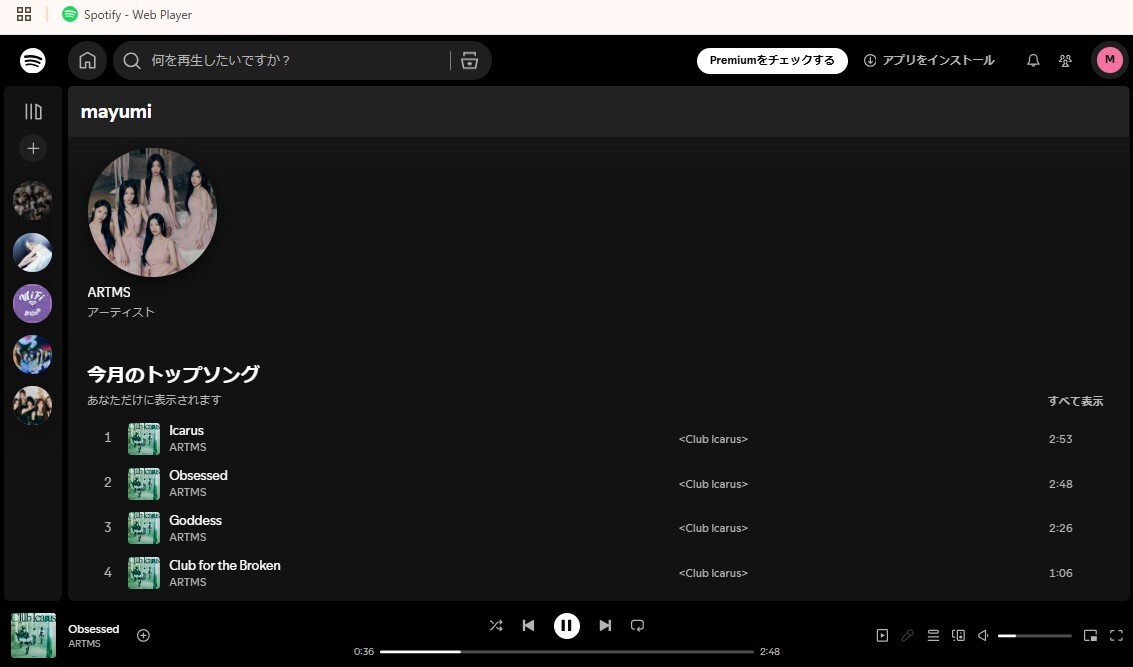The width and height of the screenshot is (1133, 667).
Task: Click the lyrics microphone icon
Action: (x=908, y=635)
